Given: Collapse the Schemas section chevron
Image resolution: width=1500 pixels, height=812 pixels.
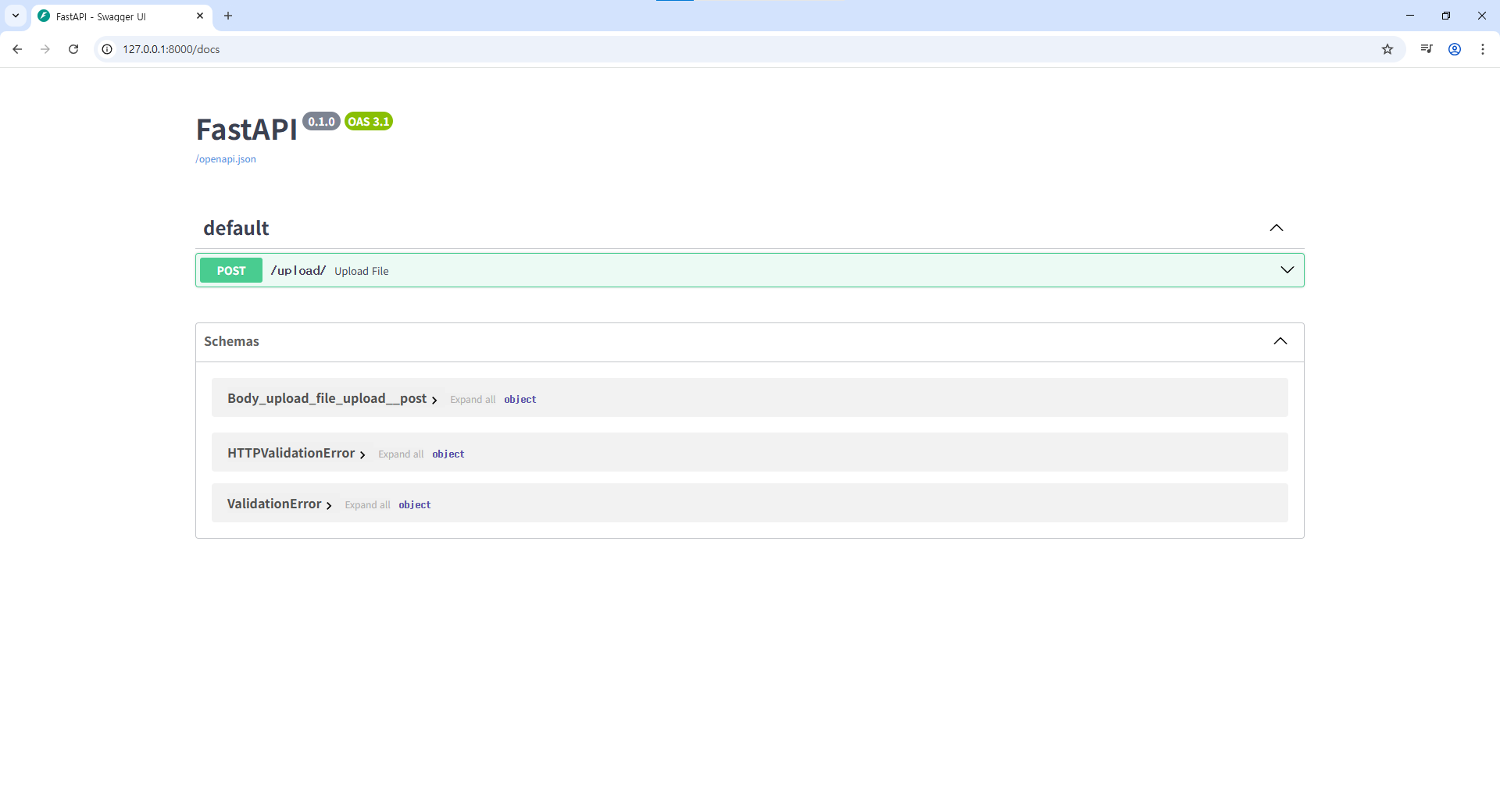Looking at the screenshot, I should [1280, 341].
